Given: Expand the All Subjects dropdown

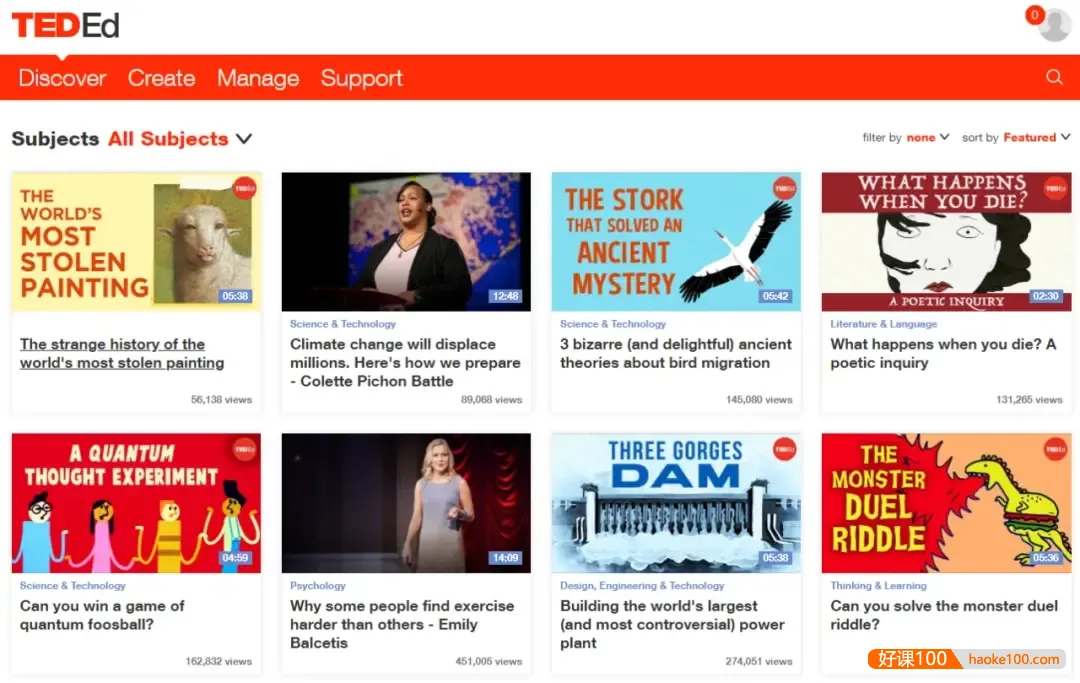Looking at the screenshot, I should tap(180, 139).
